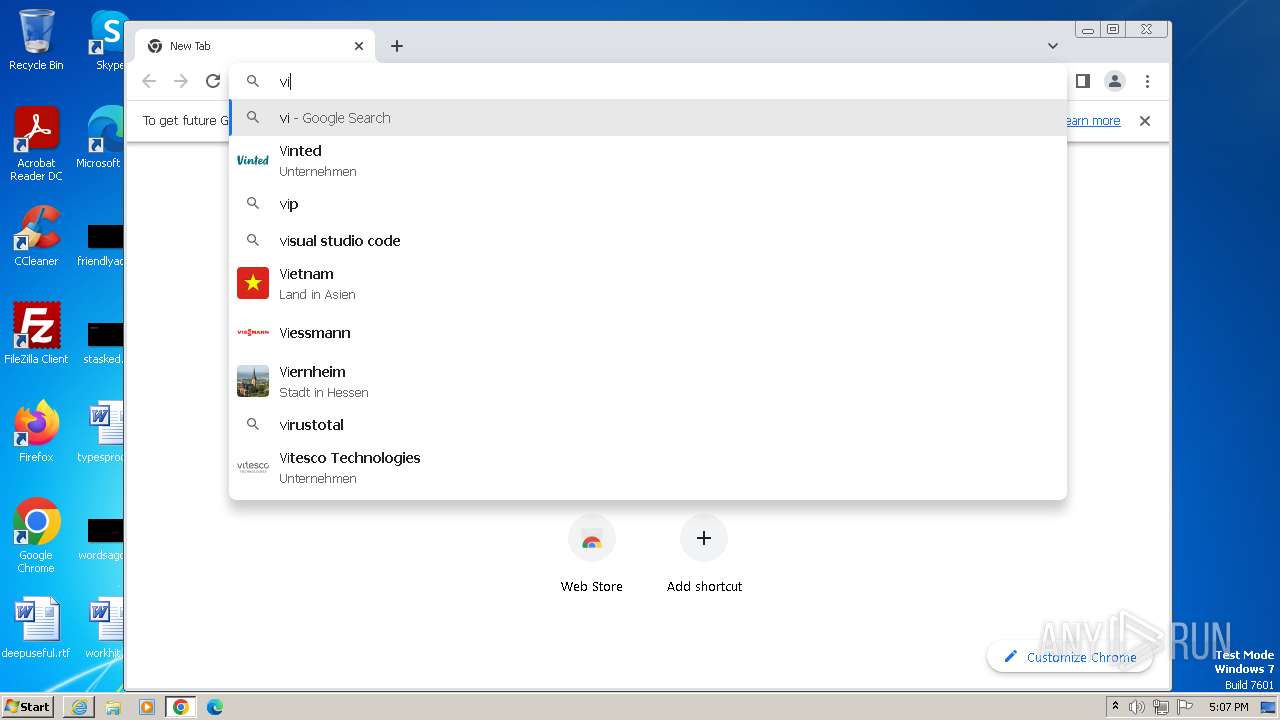Open the Skype desktop icon
This screenshot has width=1280, height=720.
[108, 40]
